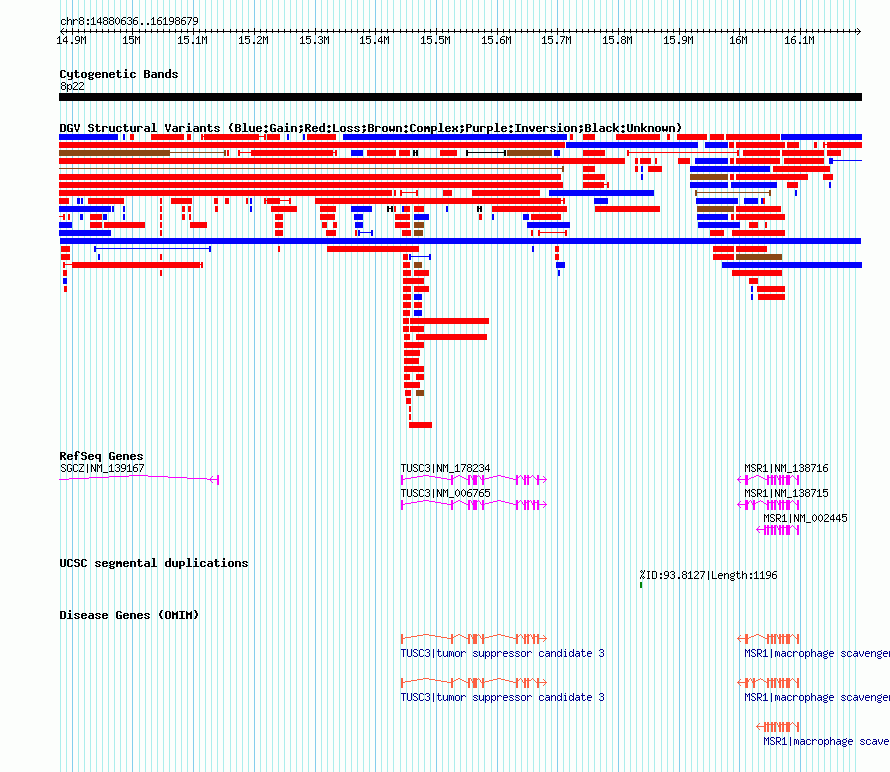Click the 16M ruler tick label
This screenshot has width=890, height=772.
point(738,40)
